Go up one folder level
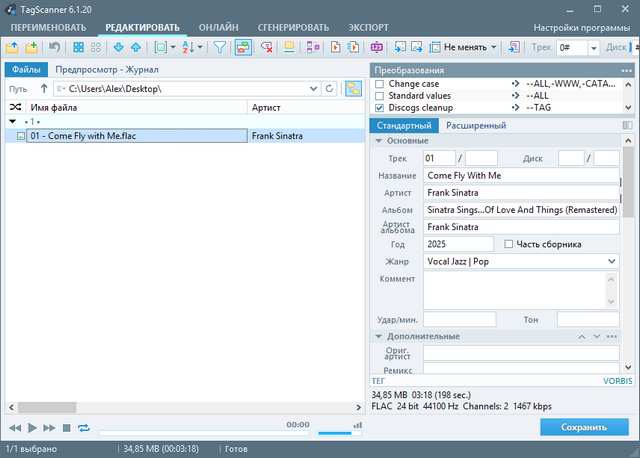Viewport: 640px width, 458px height. [43, 89]
